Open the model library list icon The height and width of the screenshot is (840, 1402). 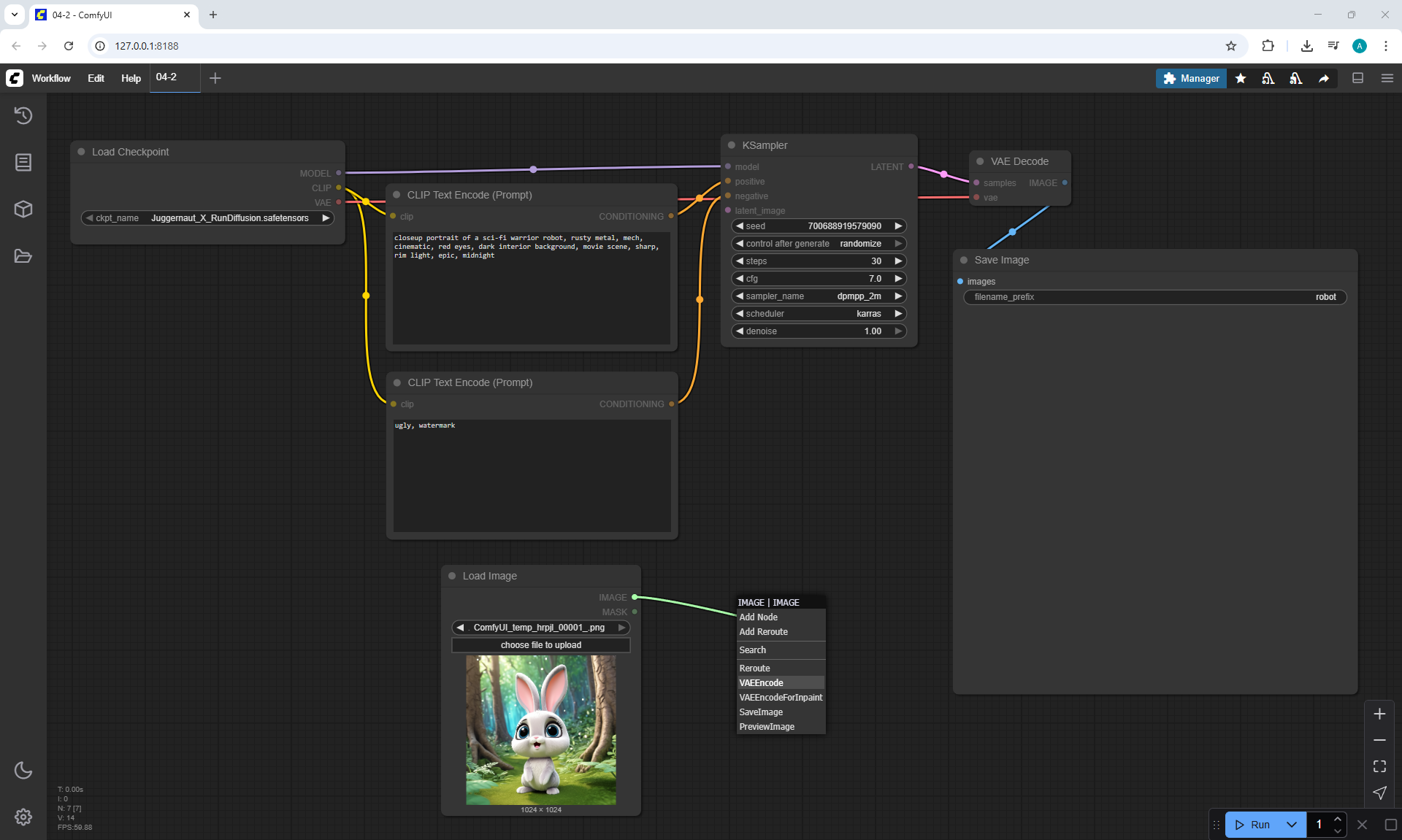coord(23,162)
